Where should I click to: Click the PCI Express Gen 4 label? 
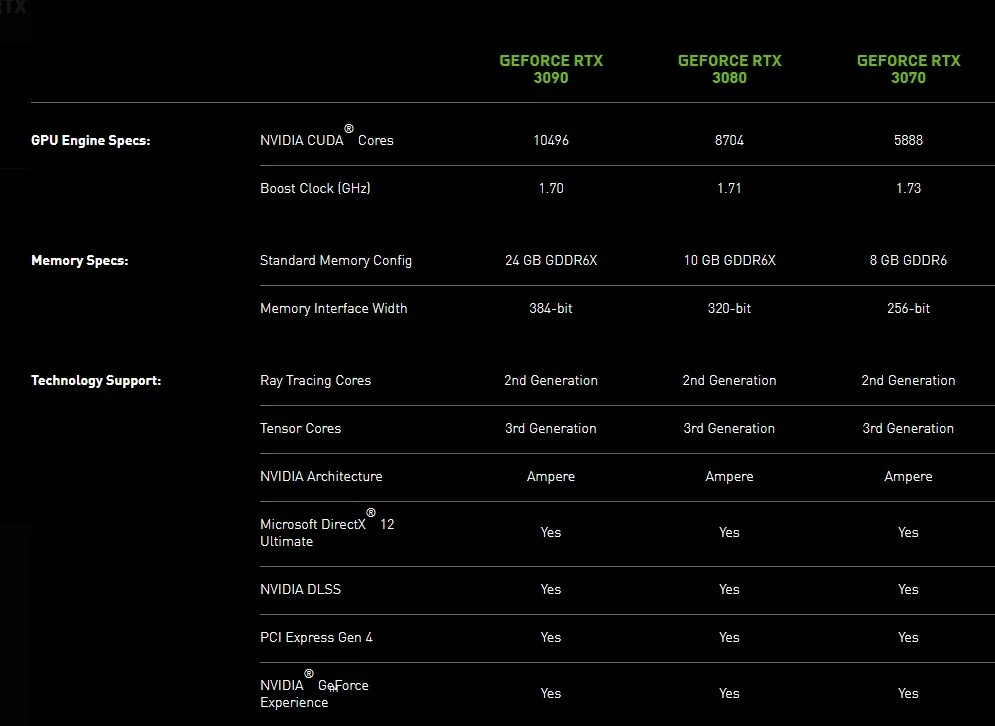click(x=316, y=637)
